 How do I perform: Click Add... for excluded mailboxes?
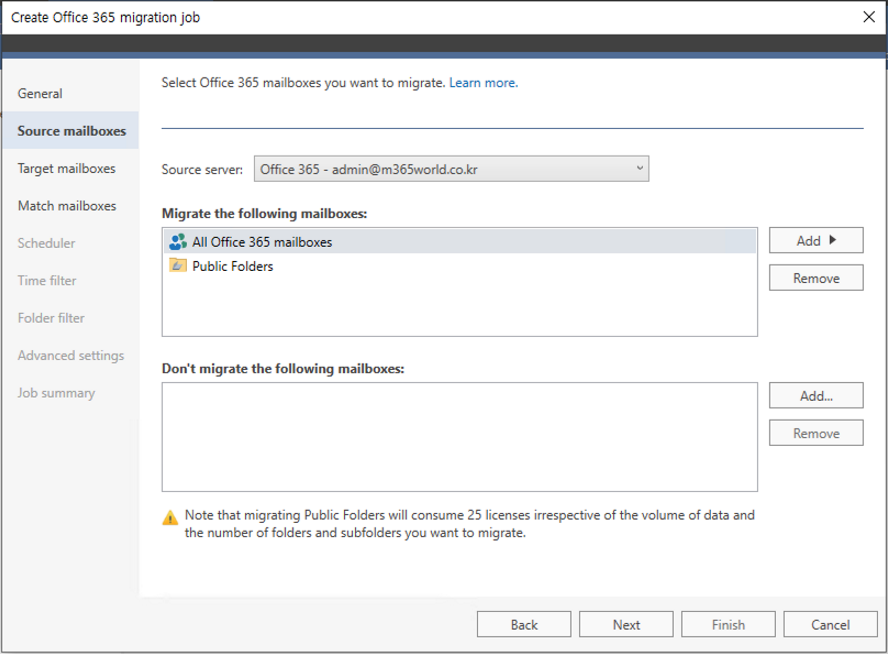[x=816, y=396]
